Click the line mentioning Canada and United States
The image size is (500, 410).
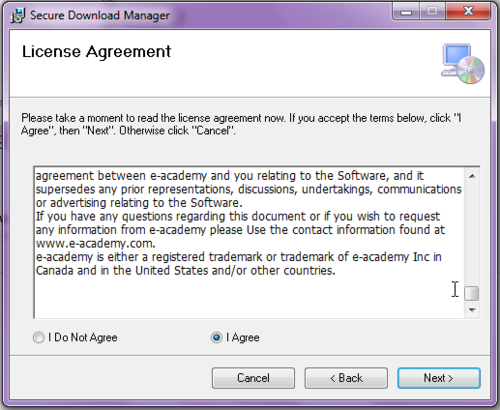pyautogui.click(x=185, y=270)
